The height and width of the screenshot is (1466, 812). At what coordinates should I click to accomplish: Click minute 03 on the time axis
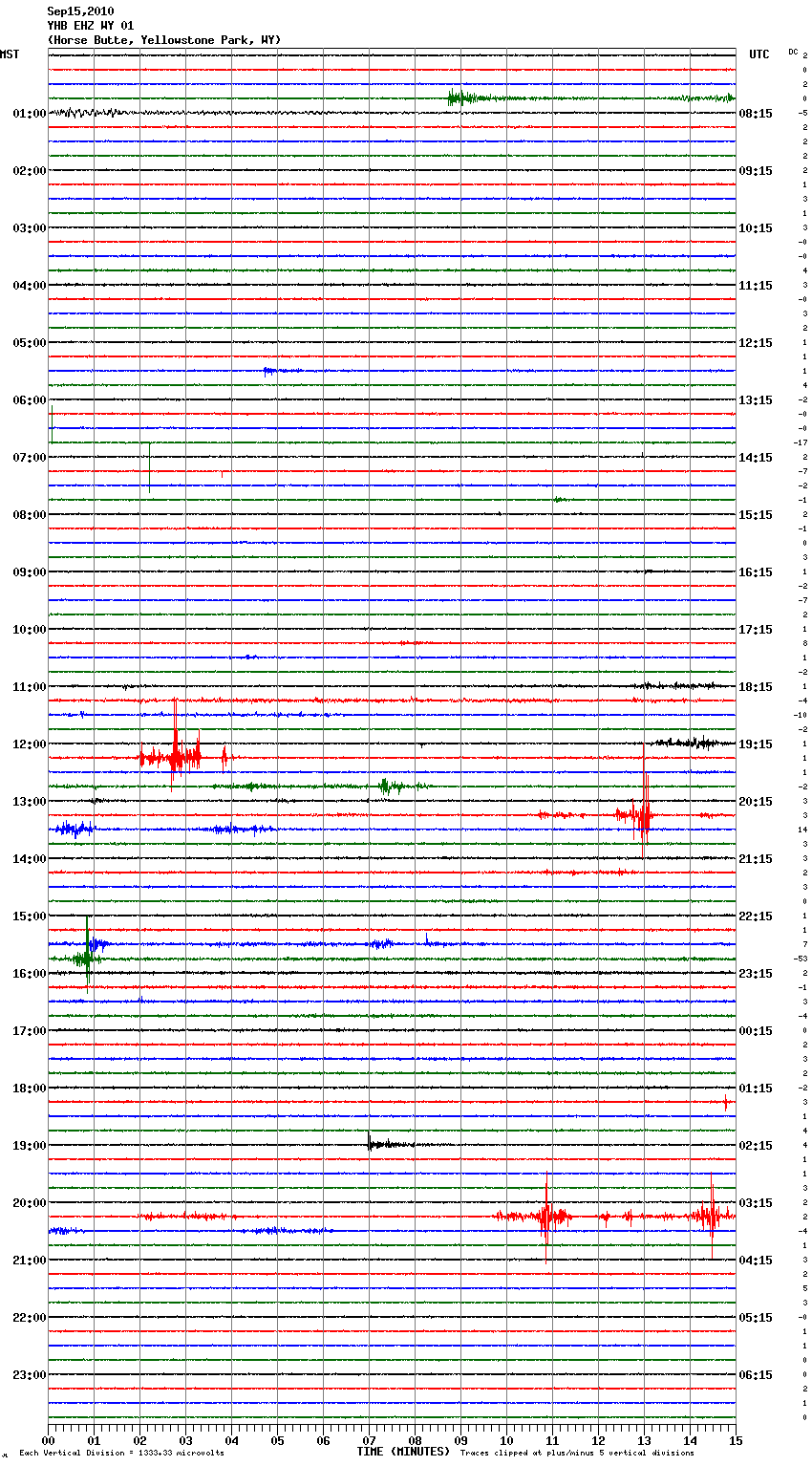[185, 1440]
